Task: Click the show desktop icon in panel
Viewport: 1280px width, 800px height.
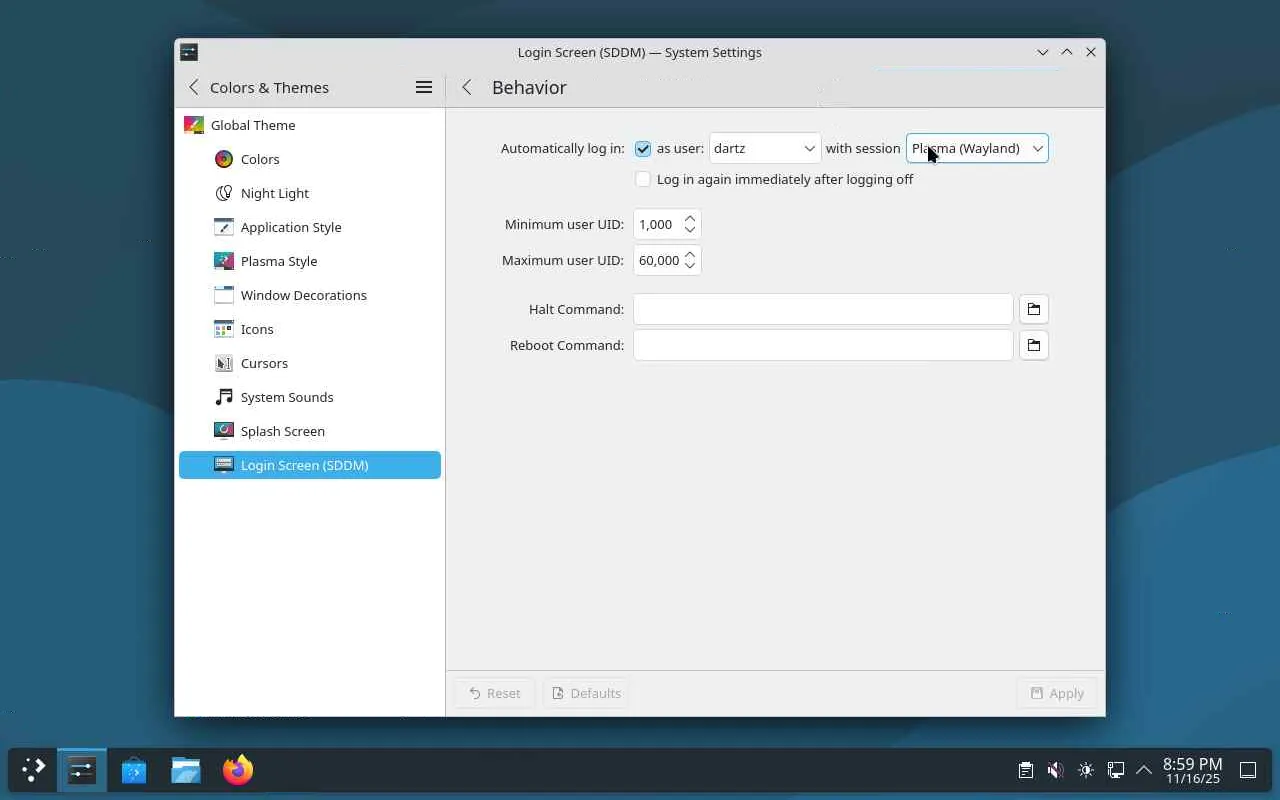Action: 1248,770
